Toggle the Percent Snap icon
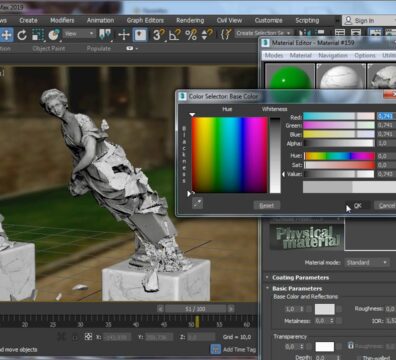The width and height of the screenshot is (396, 360). [x=191, y=35]
